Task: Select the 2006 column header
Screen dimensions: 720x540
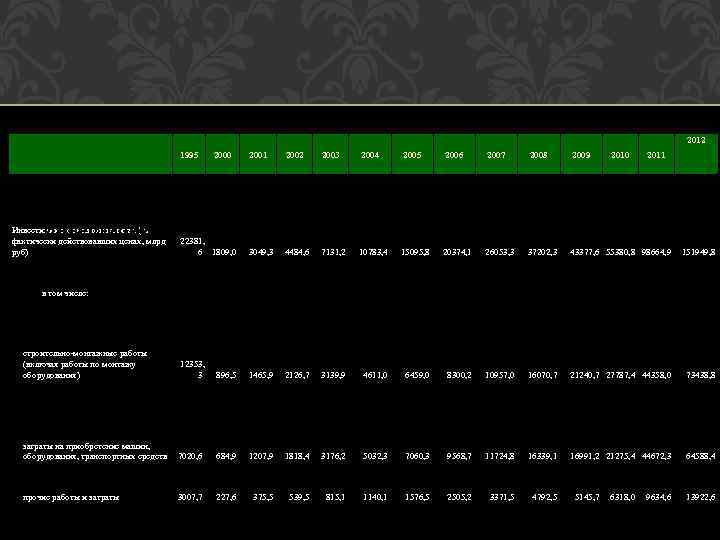Action: [454, 155]
